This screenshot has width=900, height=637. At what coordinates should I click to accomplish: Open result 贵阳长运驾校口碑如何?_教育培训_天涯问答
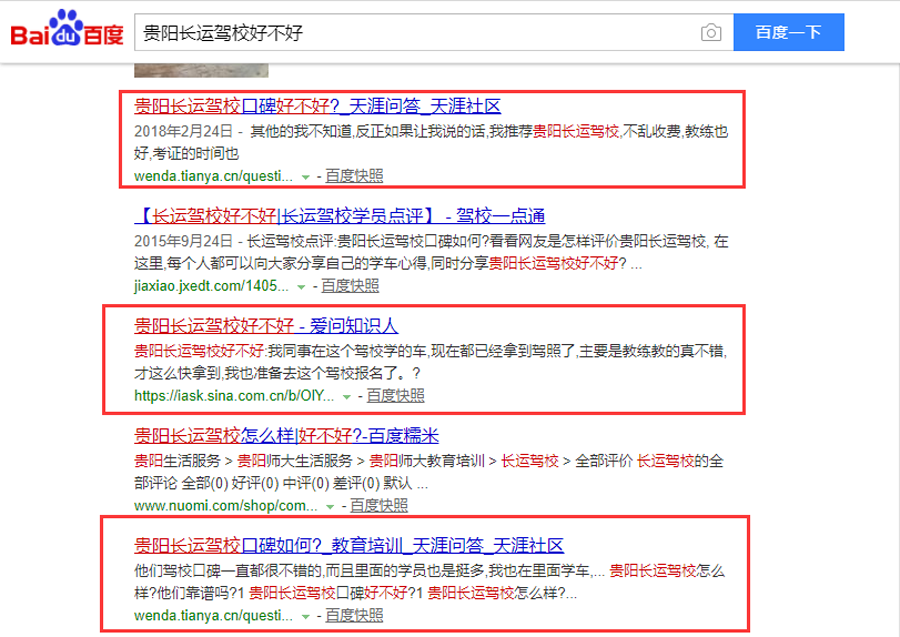point(349,546)
